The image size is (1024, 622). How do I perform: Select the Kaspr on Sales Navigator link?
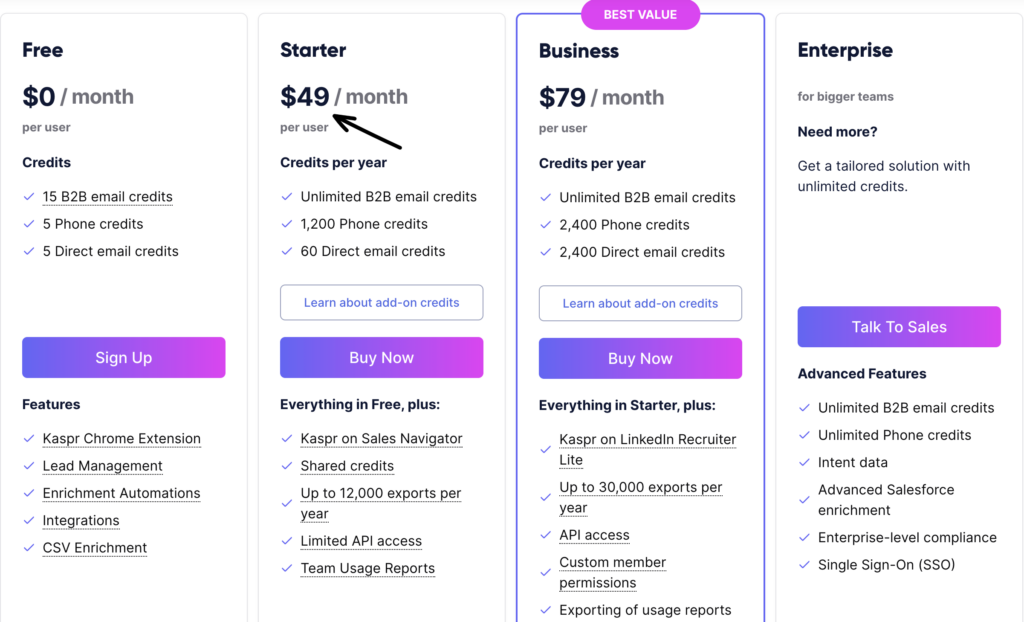[x=380, y=439]
